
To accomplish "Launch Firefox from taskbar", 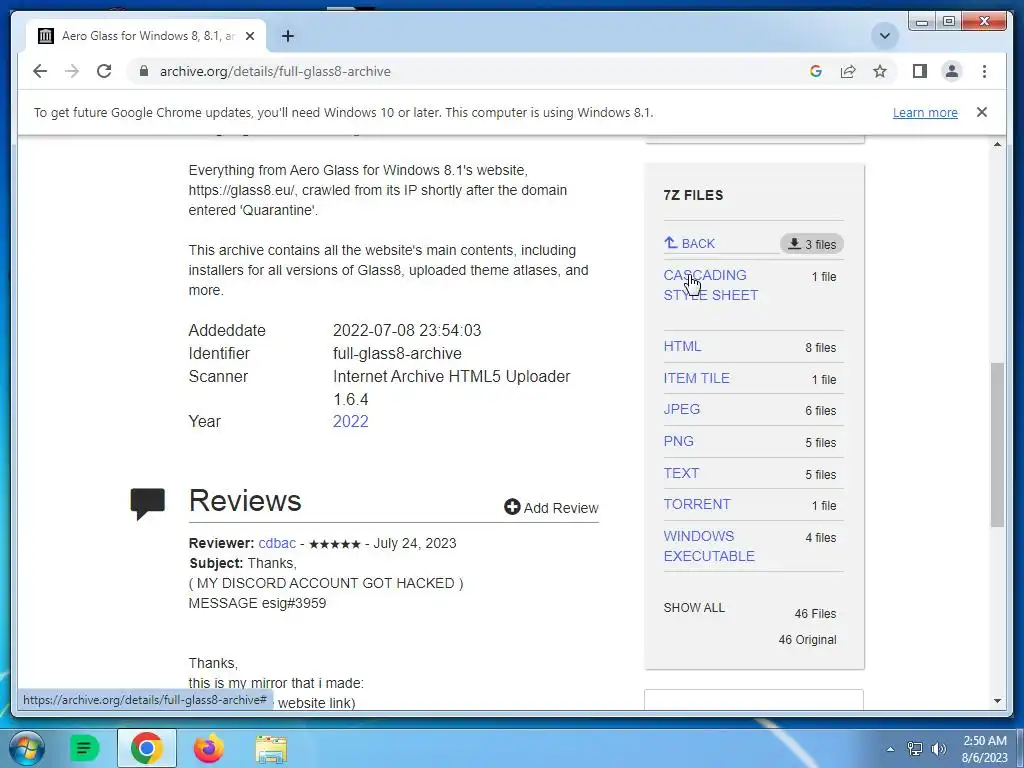I will [x=209, y=748].
